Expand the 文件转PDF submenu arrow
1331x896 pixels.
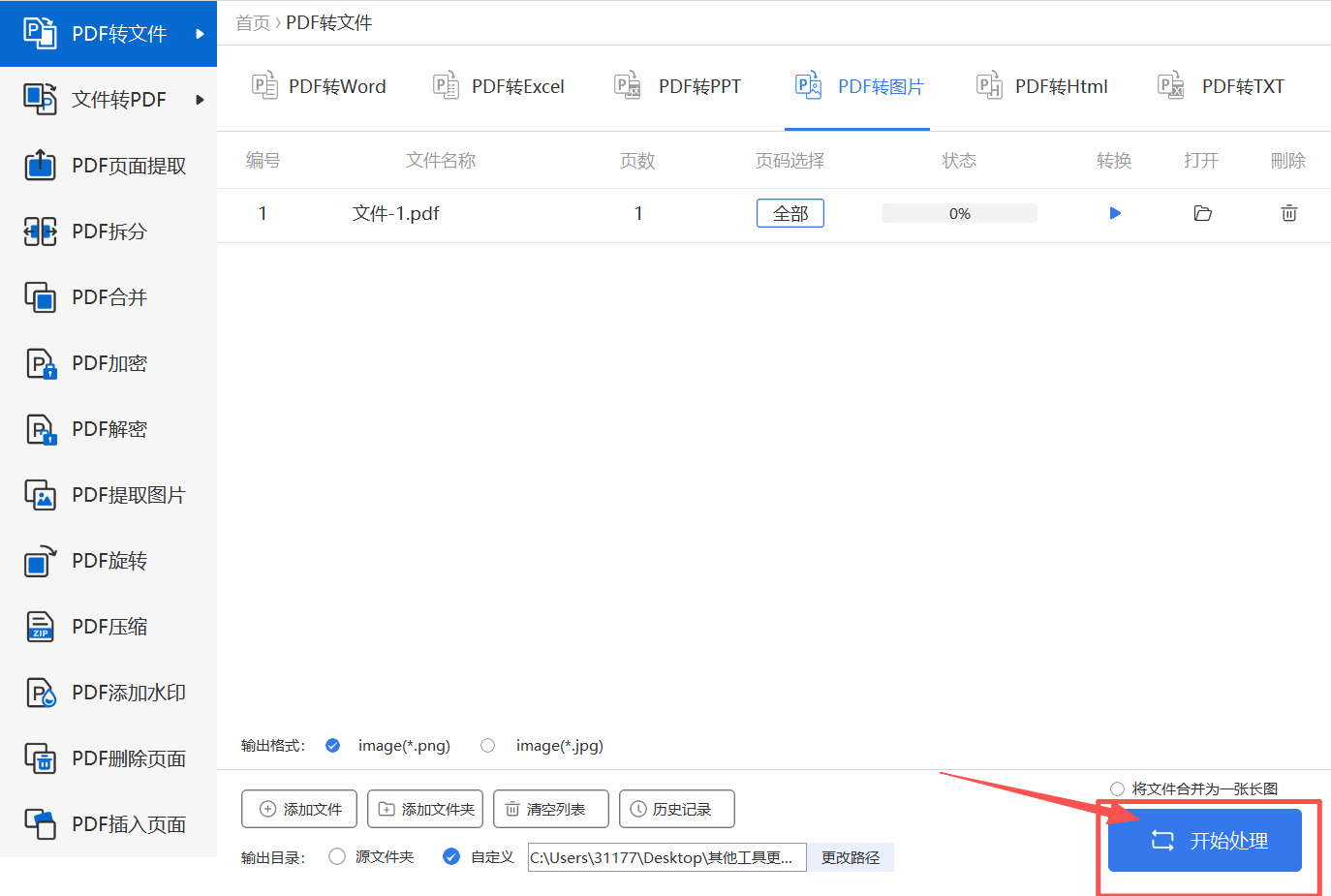[200, 100]
